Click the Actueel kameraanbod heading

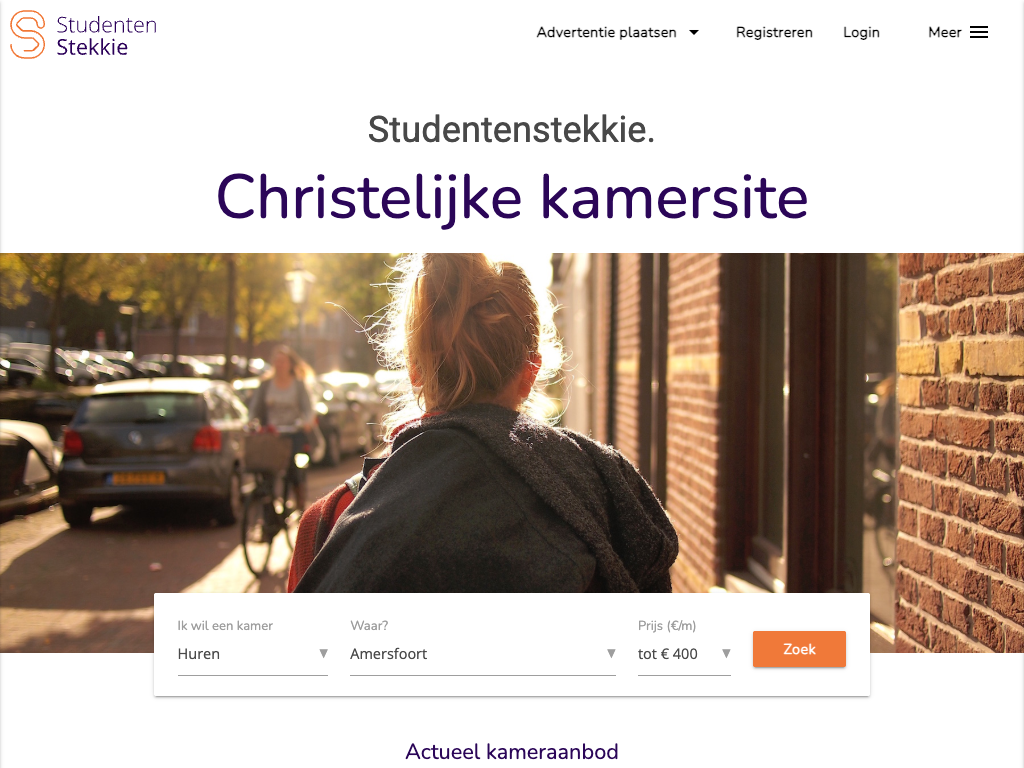click(512, 752)
